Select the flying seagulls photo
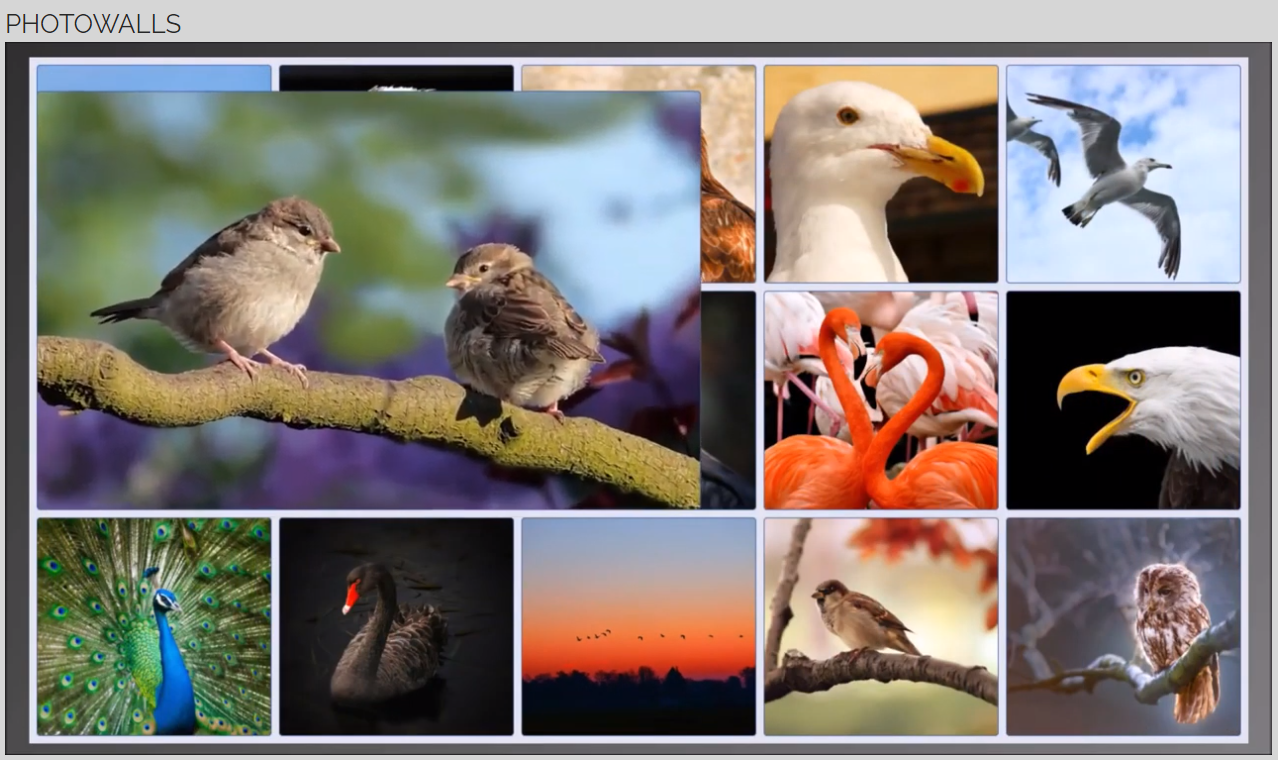Screen dimensions: 1278x760 [x=1123, y=174]
